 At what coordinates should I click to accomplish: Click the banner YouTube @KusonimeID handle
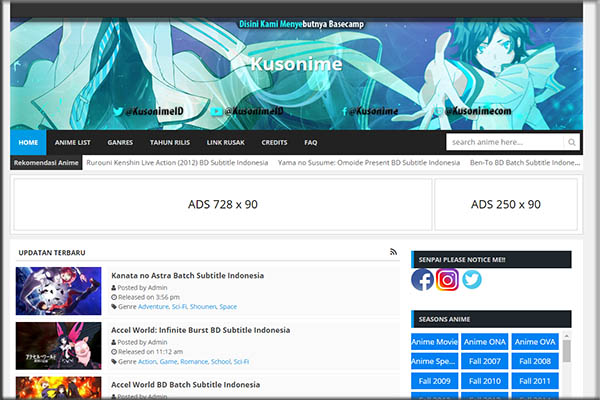248,111
